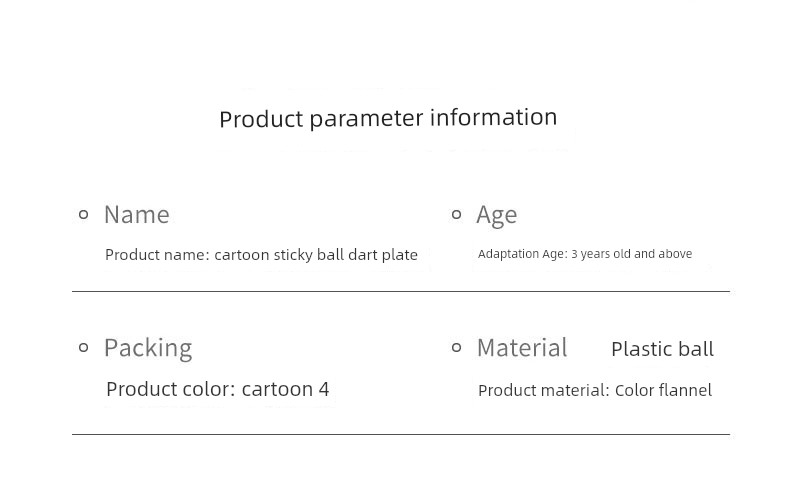
Task: Click the 'Product color:' label text
Action: click(x=170, y=389)
